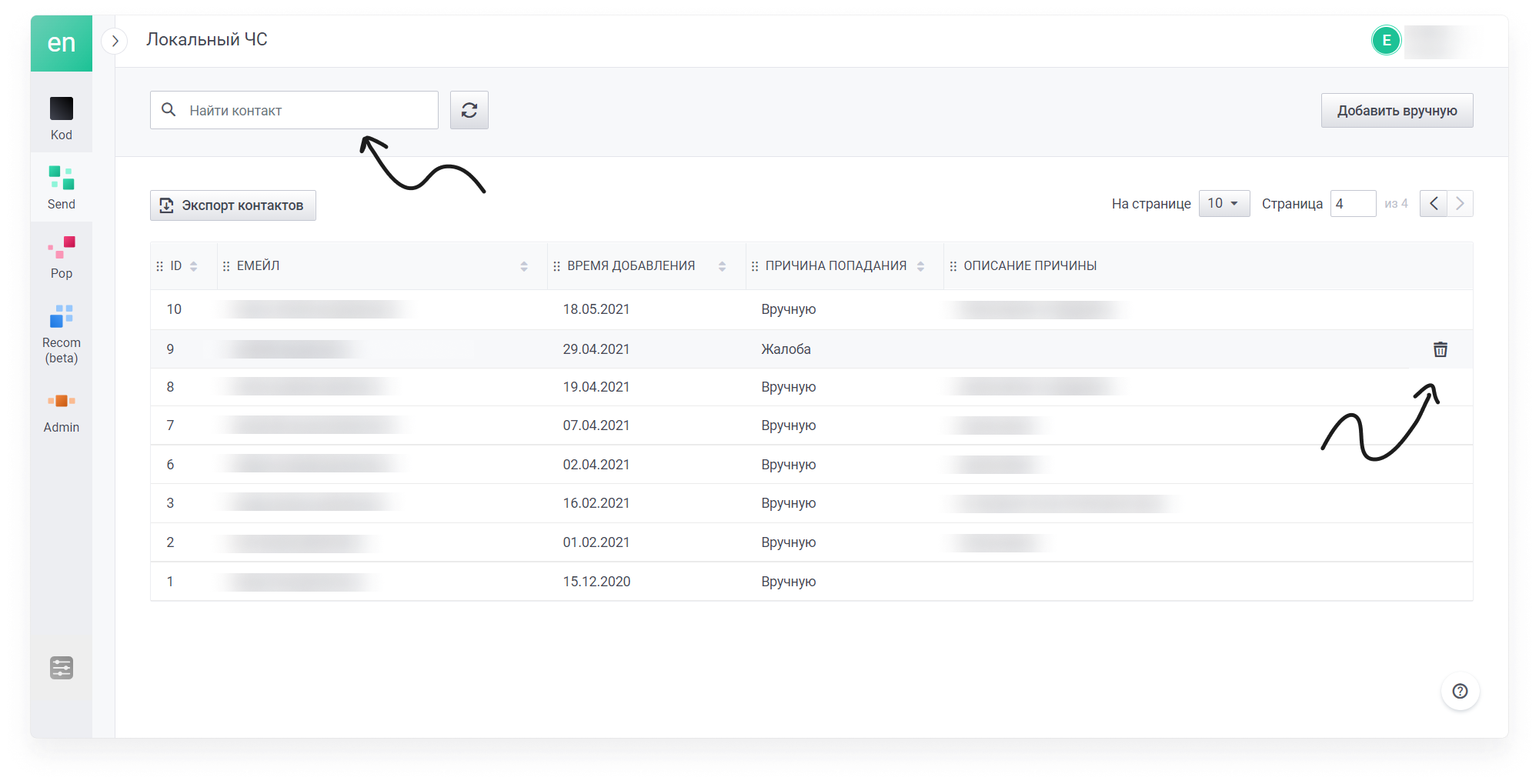The image size is (1539, 784).
Task: Sort by ВРЕМЯ ДОБАВЛЕНИЯ column arrows
Action: coord(722,266)
